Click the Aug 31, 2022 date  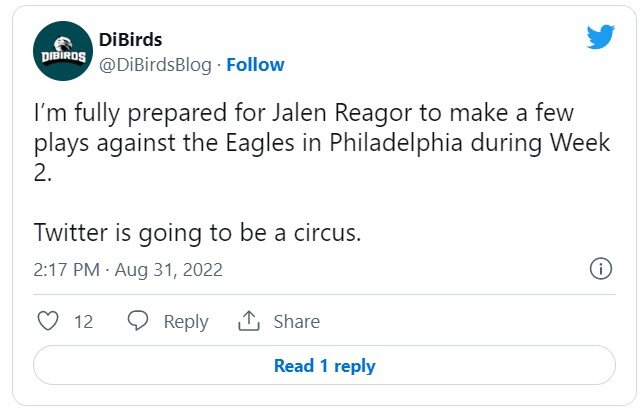(170, 269)
